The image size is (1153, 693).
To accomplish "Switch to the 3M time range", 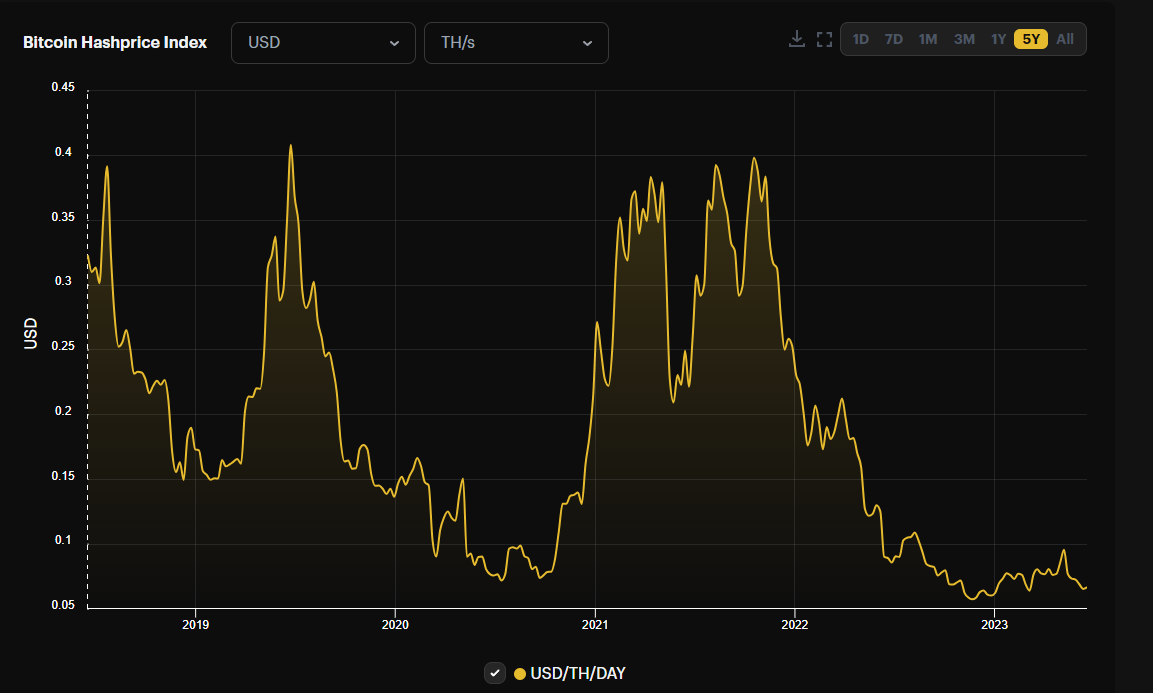I will pos(964,40).
